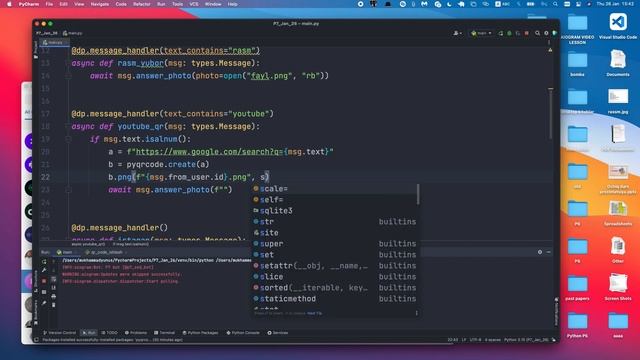Viewport: 640px width, 360px height.
Task: Toggle soft-wrap in Run console
Action: [53, 280]
